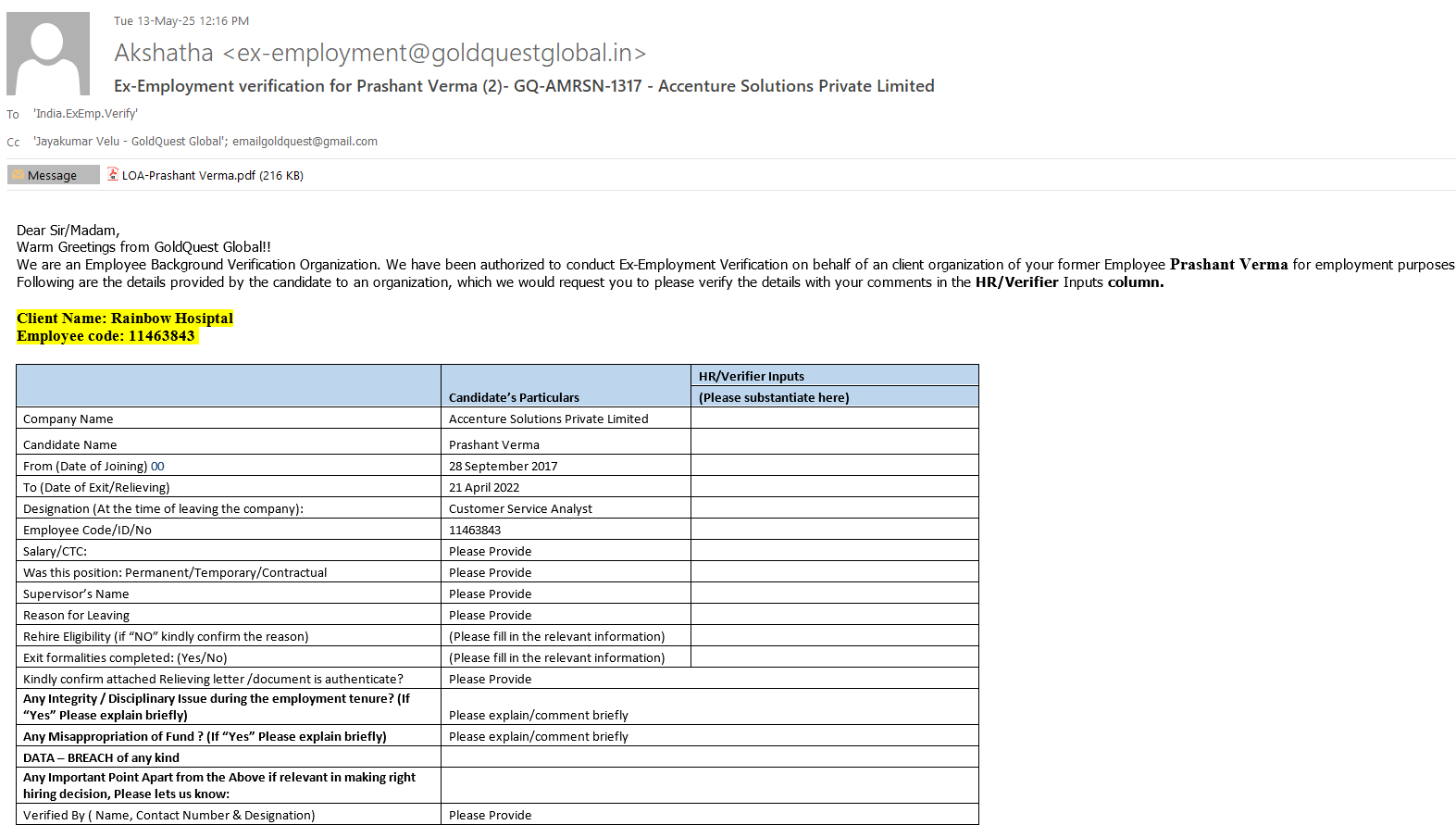Click the sender's profile avatar picture
The height and width of the screenshot is (825, 1456).
48,54
